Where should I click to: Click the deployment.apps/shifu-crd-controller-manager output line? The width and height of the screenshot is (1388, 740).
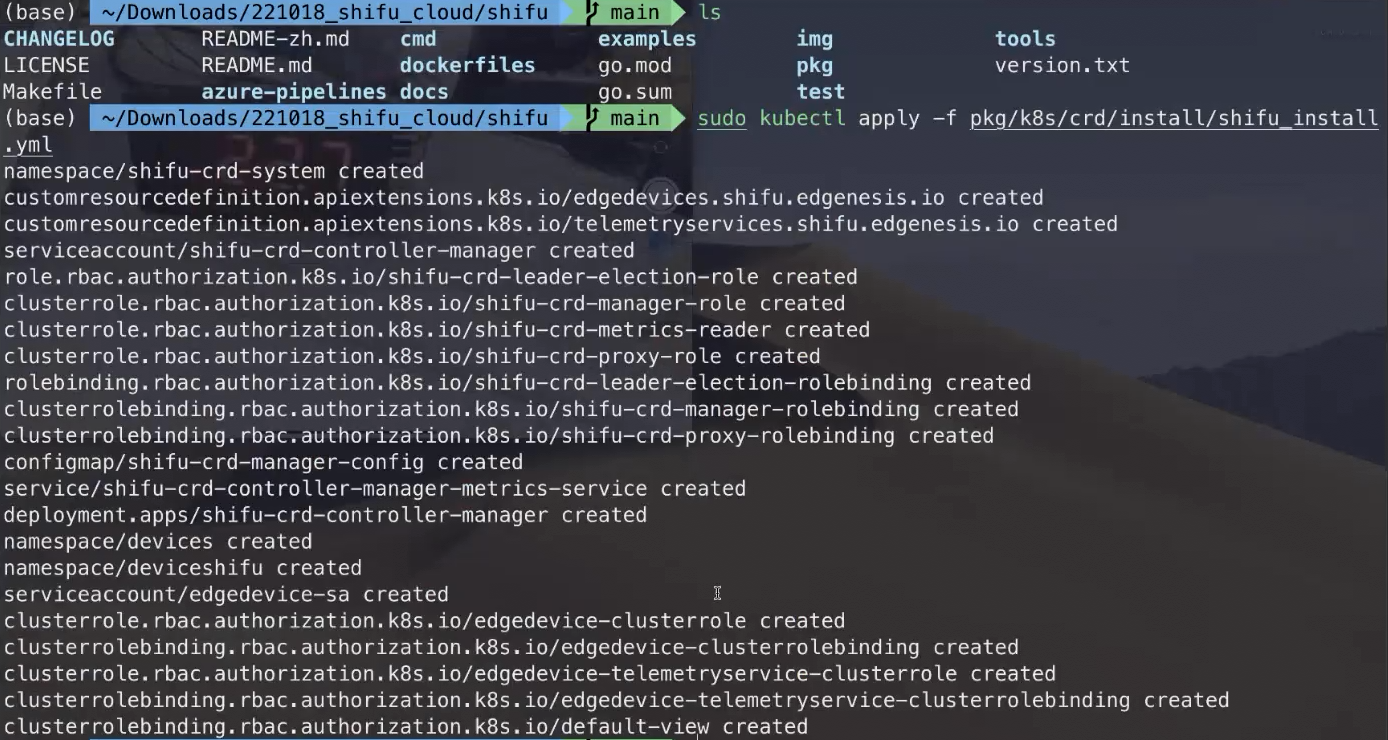pyautogui.click(x=325, y=515)
